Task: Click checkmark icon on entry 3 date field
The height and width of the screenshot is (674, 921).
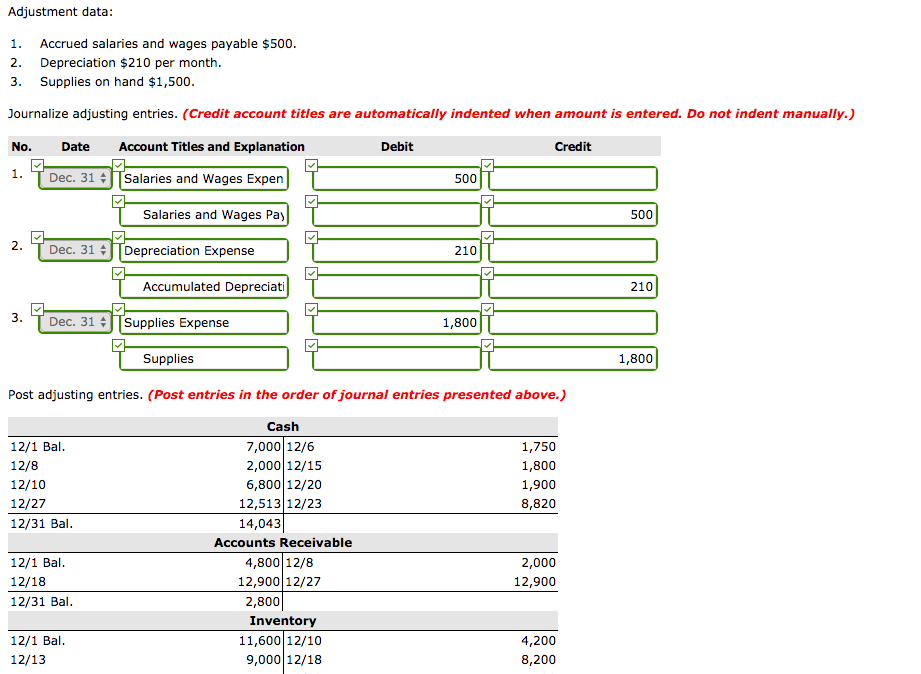Action: (38, 309)
